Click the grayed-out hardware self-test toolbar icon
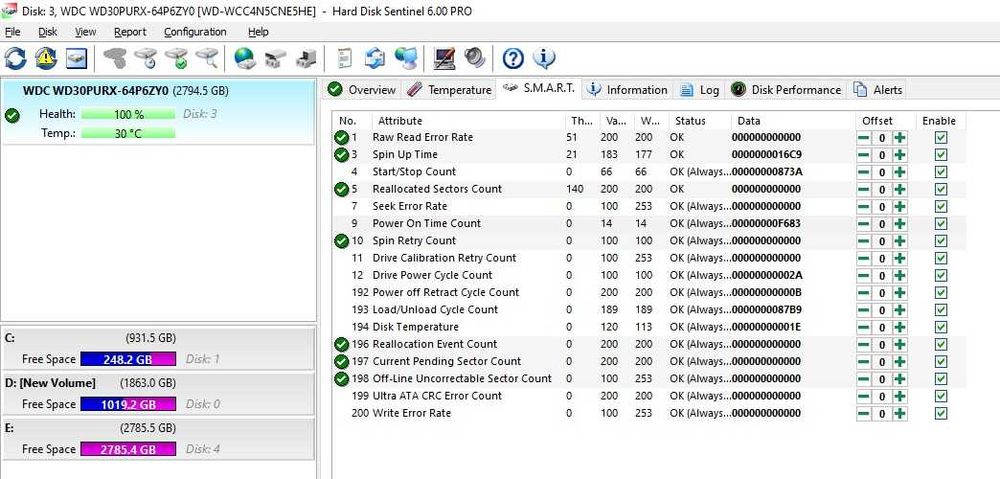Screen dimensions: 1000x479 click(115, 58)
